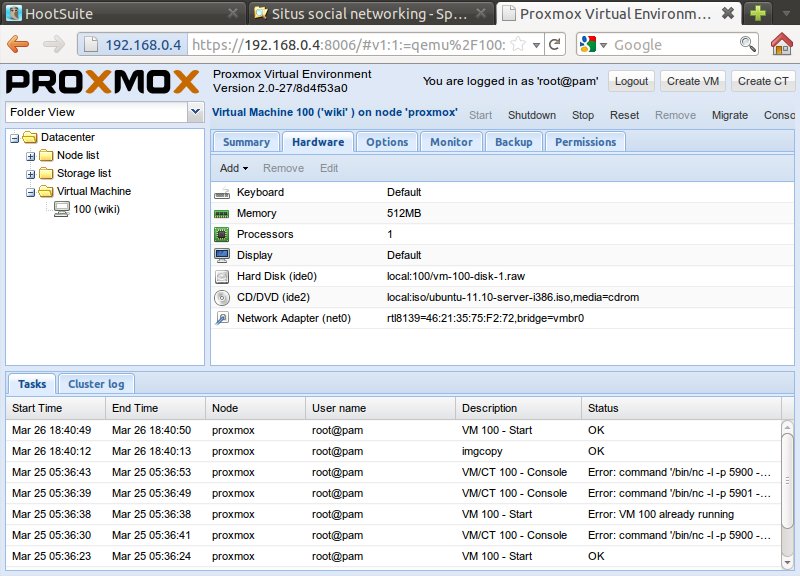Image resolution: width=800 pixels, height=576 pixels.
Task: Sort tasks by Status column header
Action: click(x=682, y=408)
